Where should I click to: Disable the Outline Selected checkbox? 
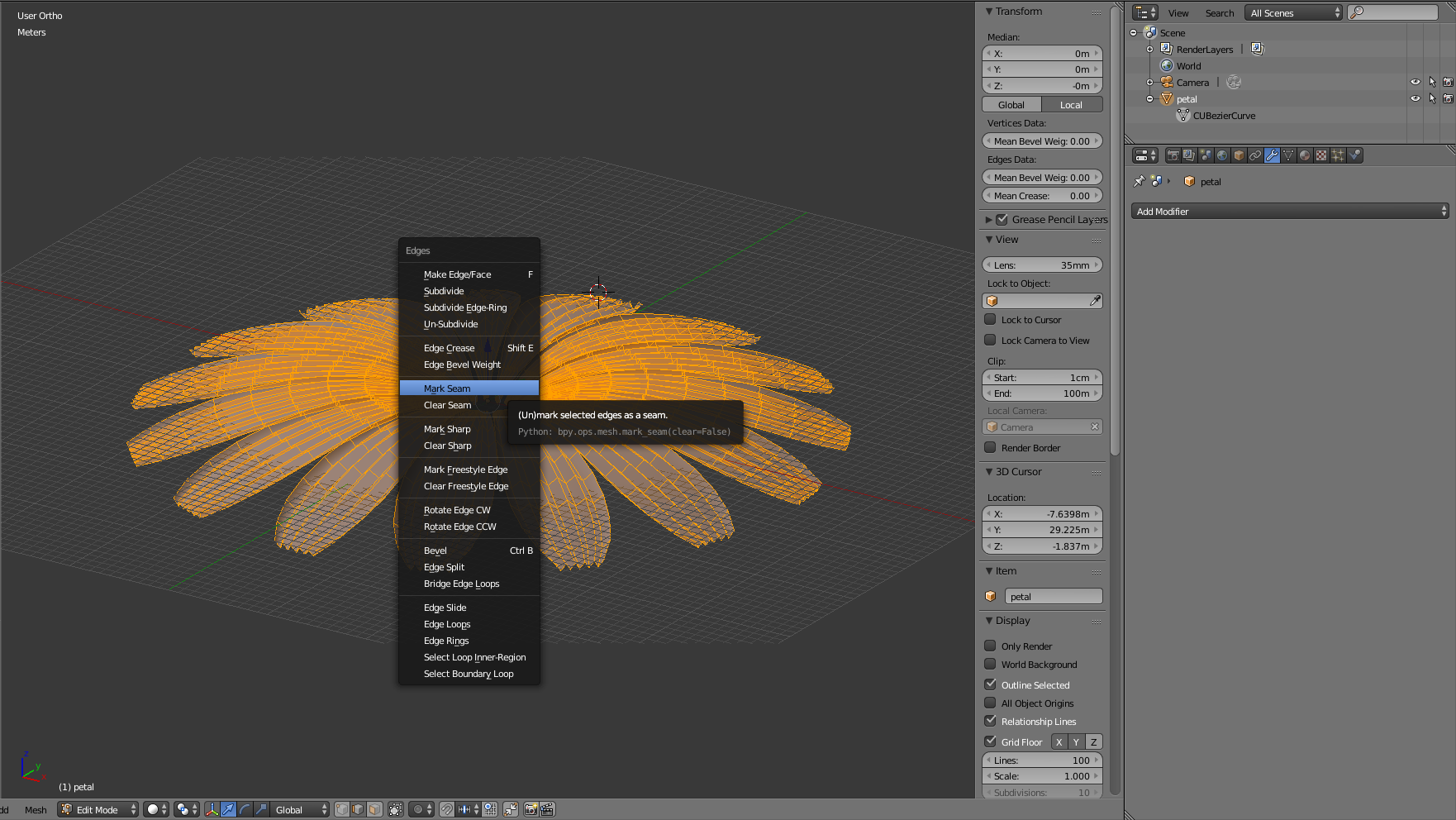[x=990, y=684]
